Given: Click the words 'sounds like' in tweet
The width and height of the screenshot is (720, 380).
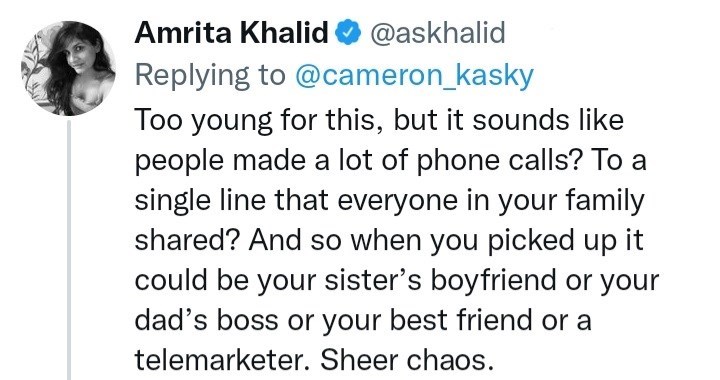Looking at the screenshot, I should point(548,121).
